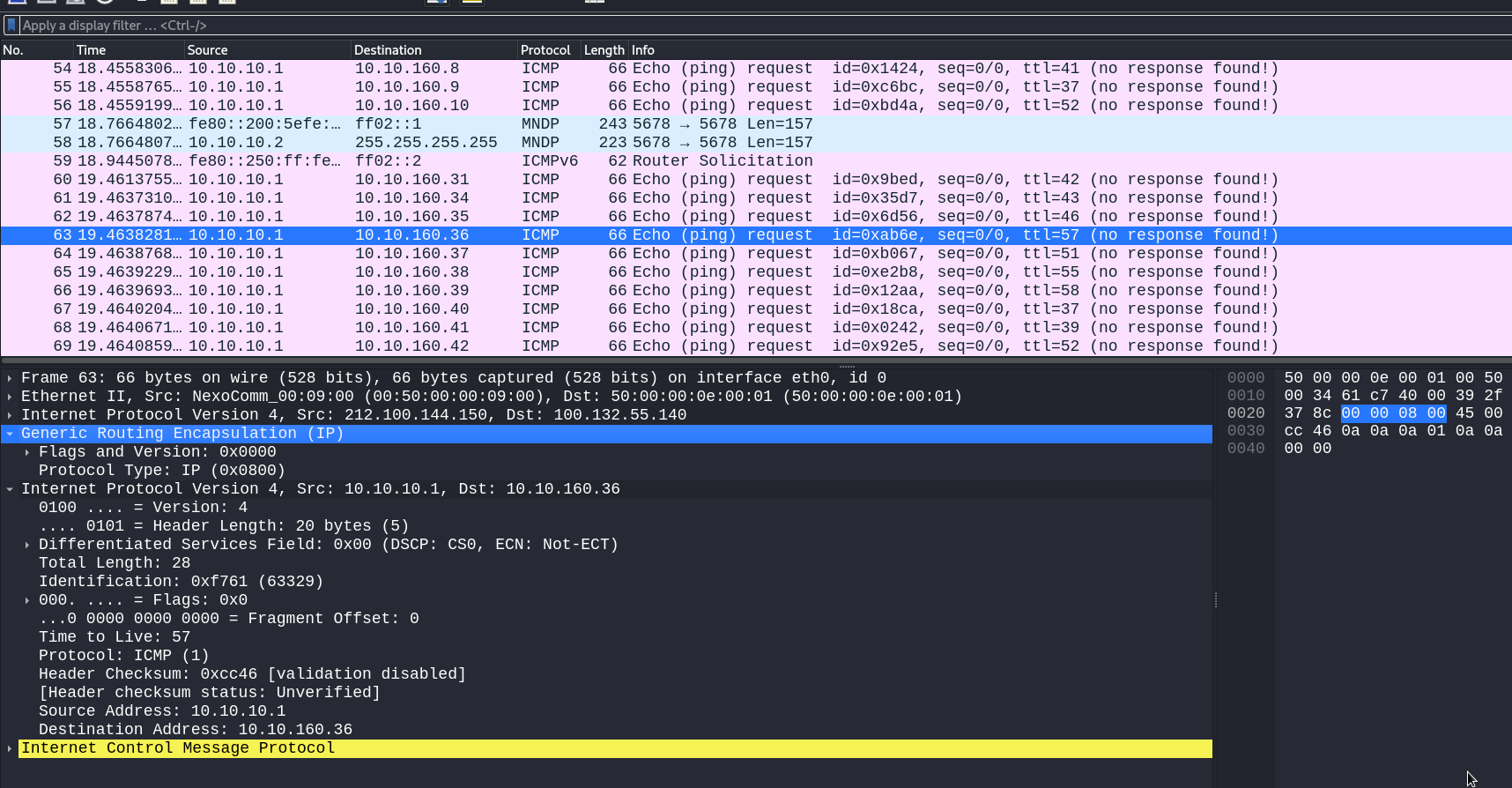Collapse the Generic Routing Encapsulation section
This screenshot has height=788, width=1512.
click(10, 434)
